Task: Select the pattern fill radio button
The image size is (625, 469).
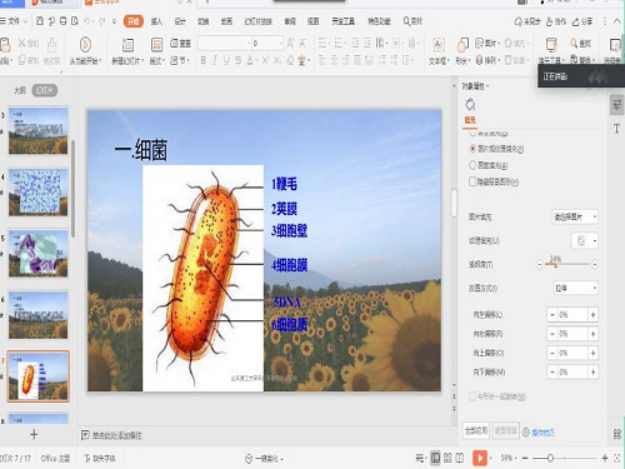Action: click(x=473, y=165)
